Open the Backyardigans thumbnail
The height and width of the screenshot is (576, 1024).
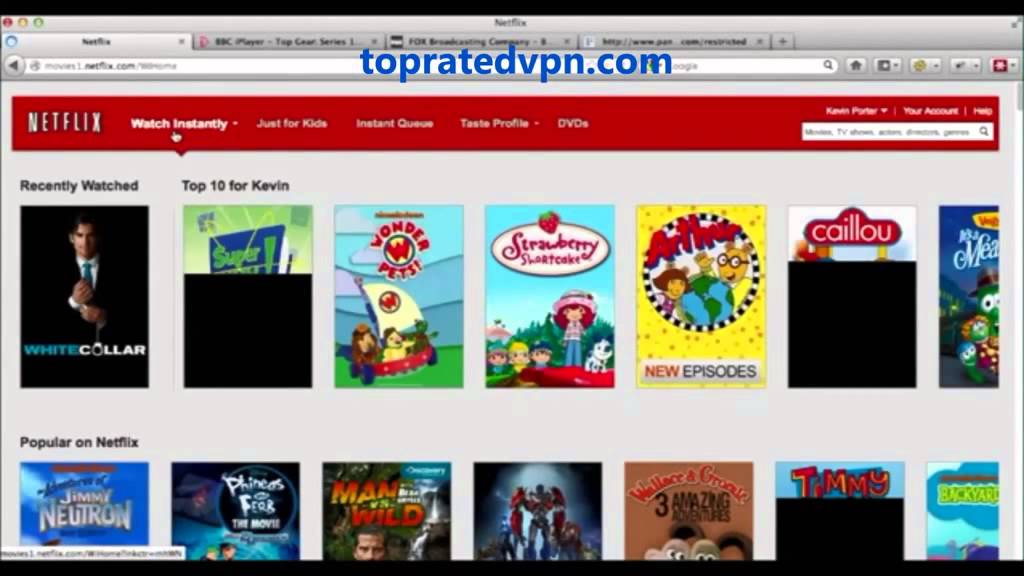click(963, 511)
